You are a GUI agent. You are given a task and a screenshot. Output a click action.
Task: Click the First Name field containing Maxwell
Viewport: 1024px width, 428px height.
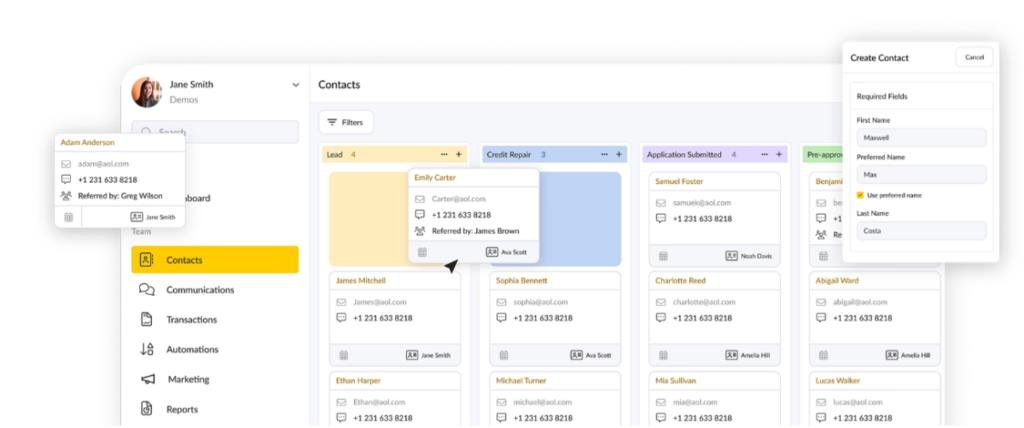coord(921,138)
